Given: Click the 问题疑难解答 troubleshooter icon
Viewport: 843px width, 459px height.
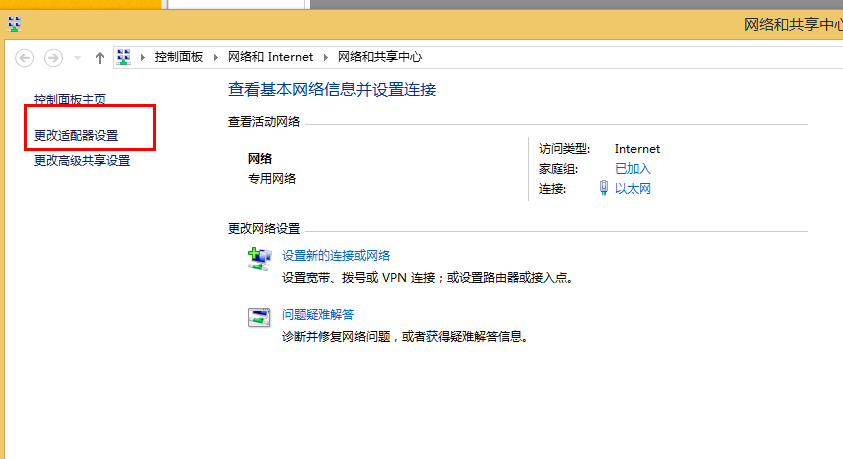Looking at the screenshot, I should click(x=259, y=318).
